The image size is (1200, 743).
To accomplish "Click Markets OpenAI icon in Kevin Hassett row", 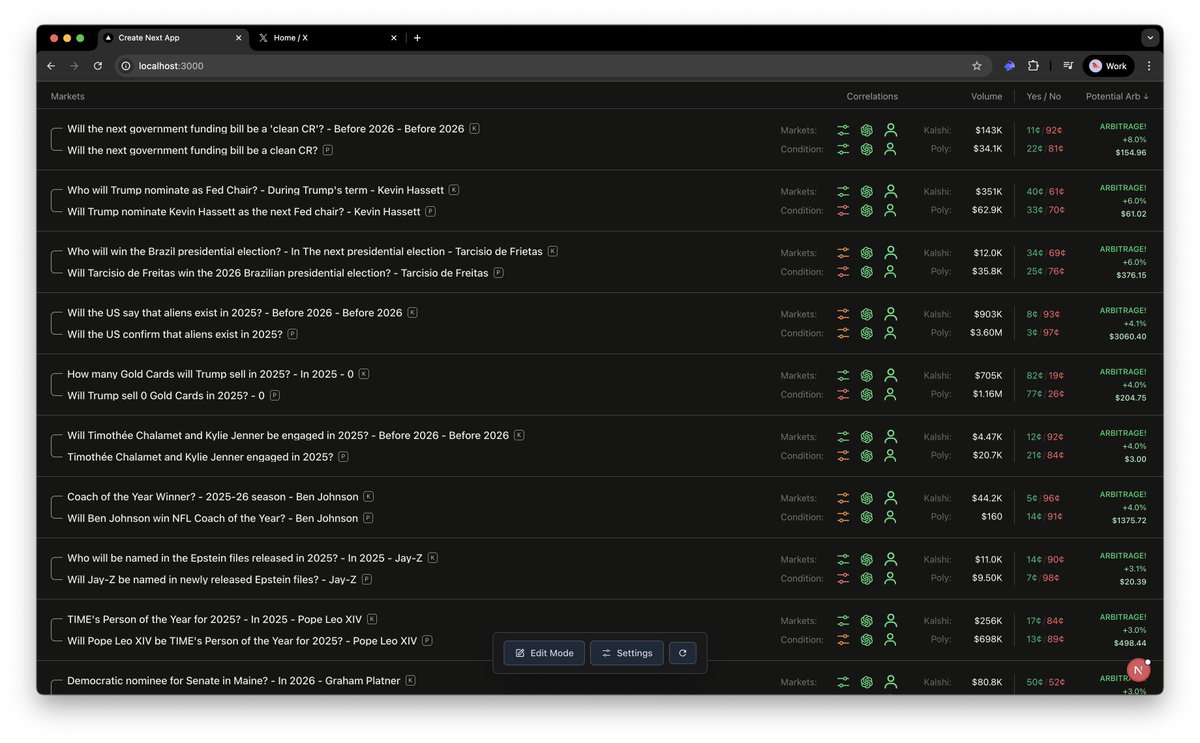I will (867, 191).
